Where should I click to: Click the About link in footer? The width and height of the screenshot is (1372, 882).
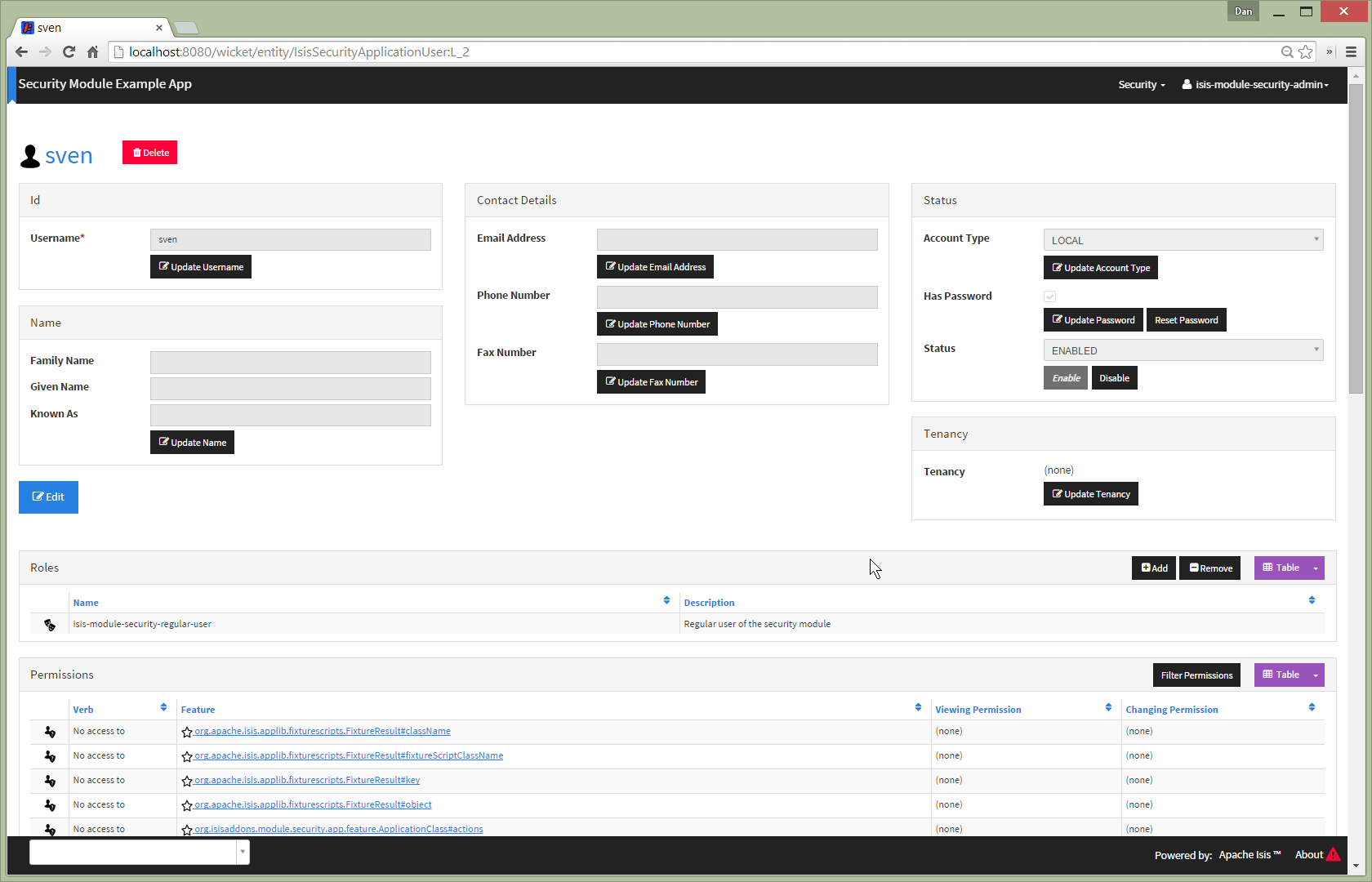coord(1309,855)
